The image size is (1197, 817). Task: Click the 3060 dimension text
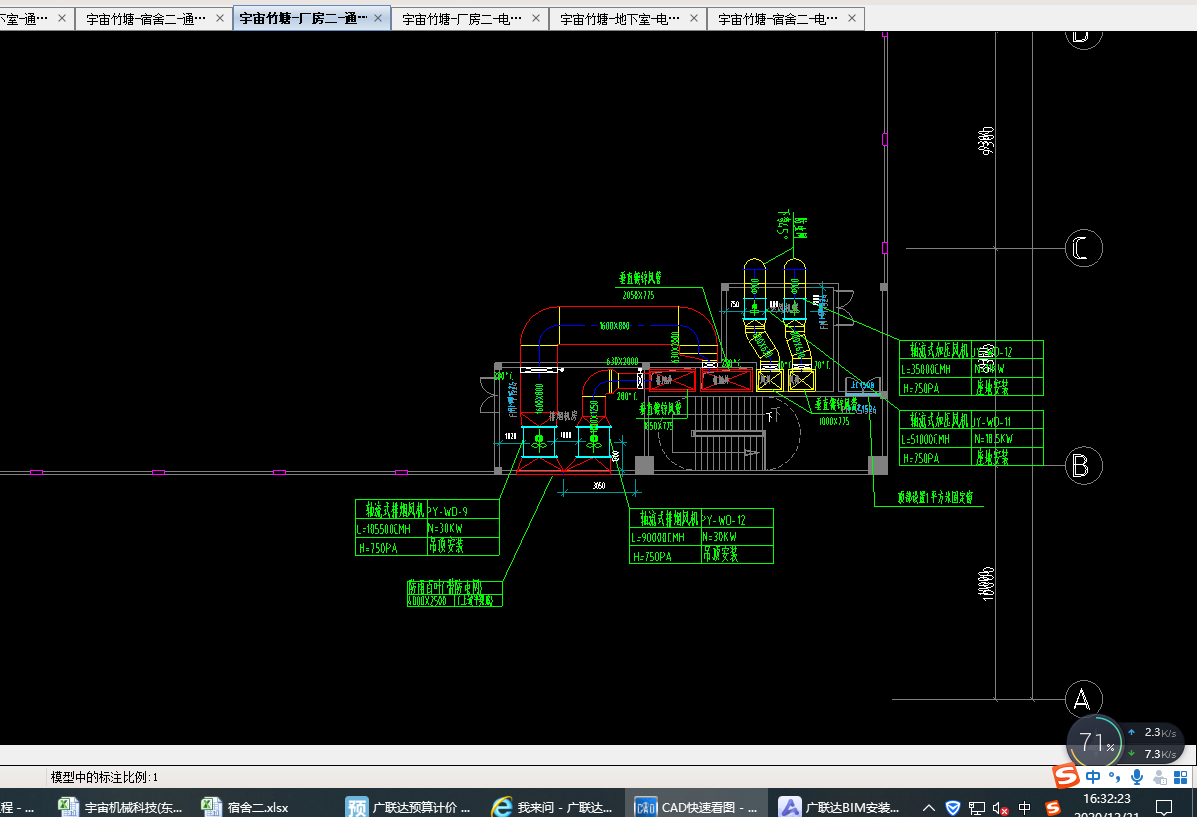pos(599,486)
